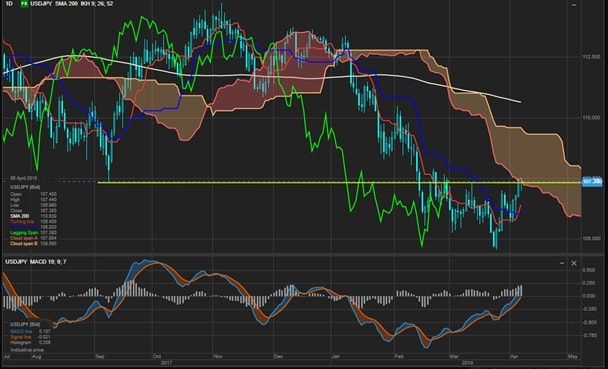
Task: Click the Indicative price label
Action: [27, 350]
